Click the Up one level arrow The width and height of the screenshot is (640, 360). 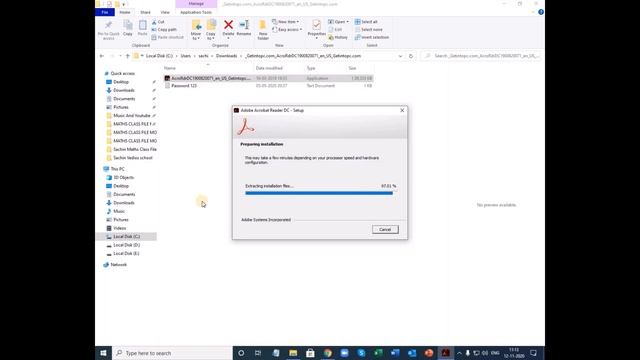tap(127, 56)
